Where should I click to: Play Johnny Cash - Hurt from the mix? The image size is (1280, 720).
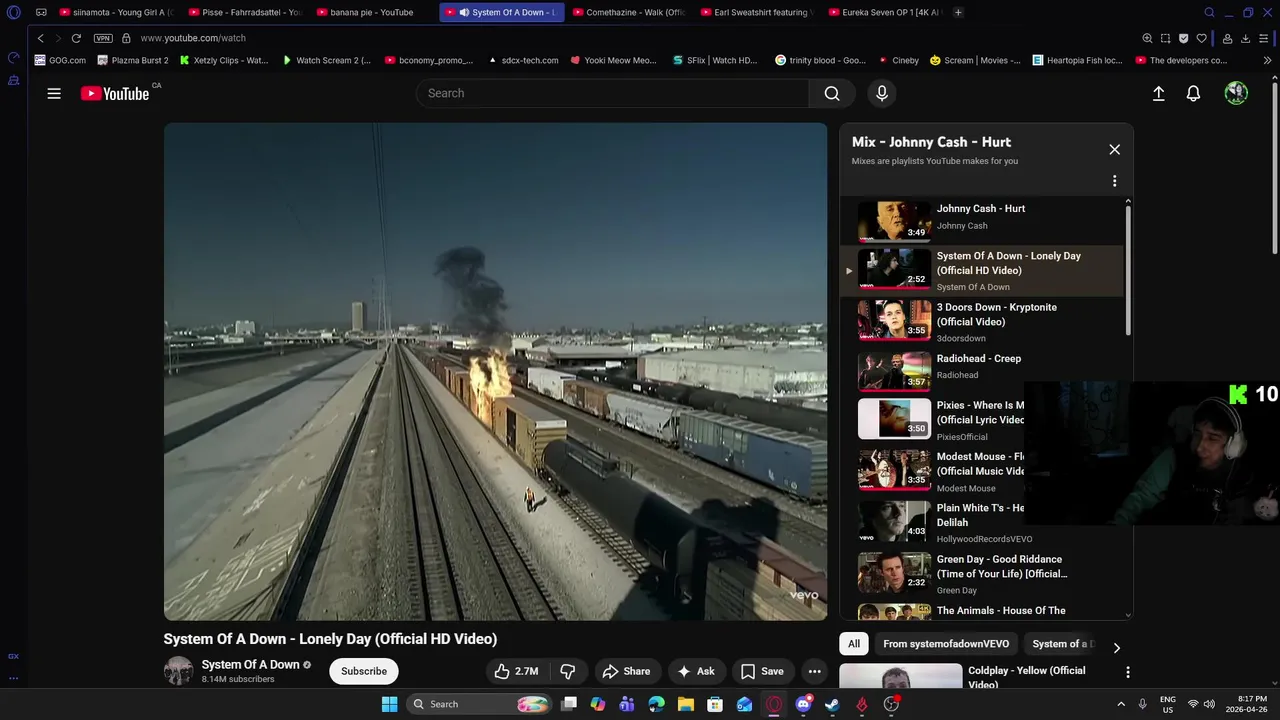point(984,219)
